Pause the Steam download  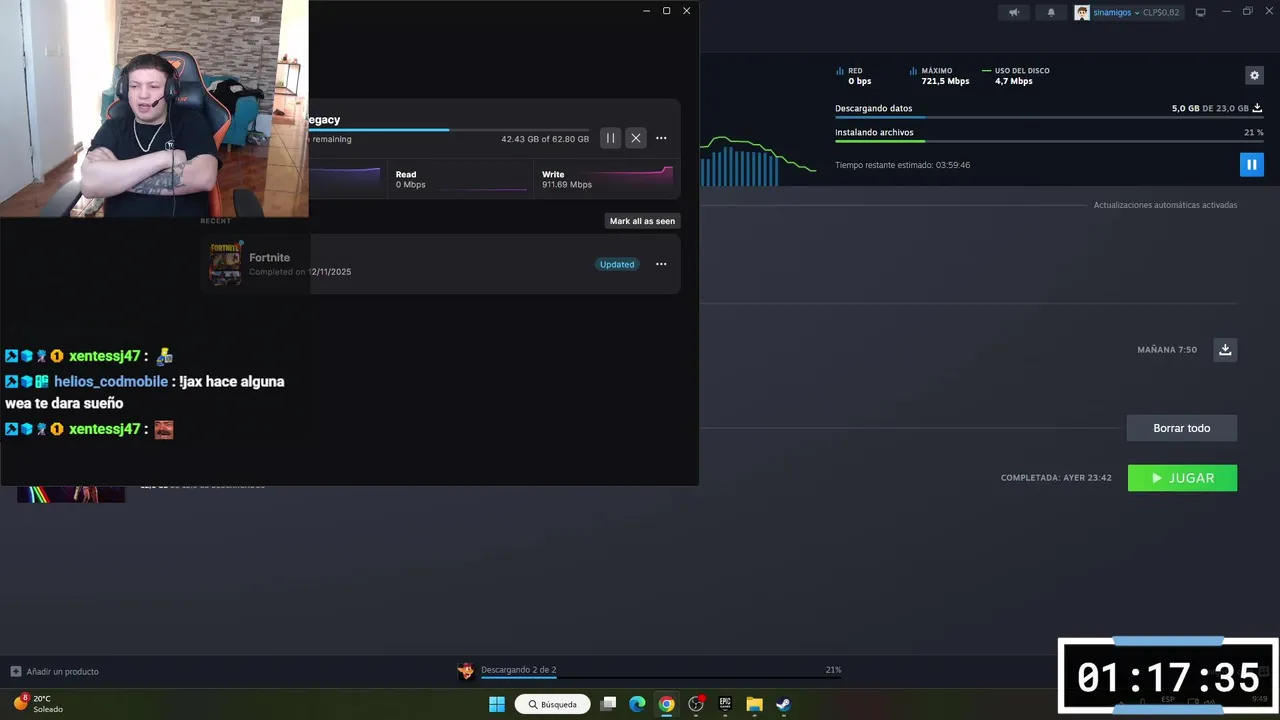(1251, 165)
